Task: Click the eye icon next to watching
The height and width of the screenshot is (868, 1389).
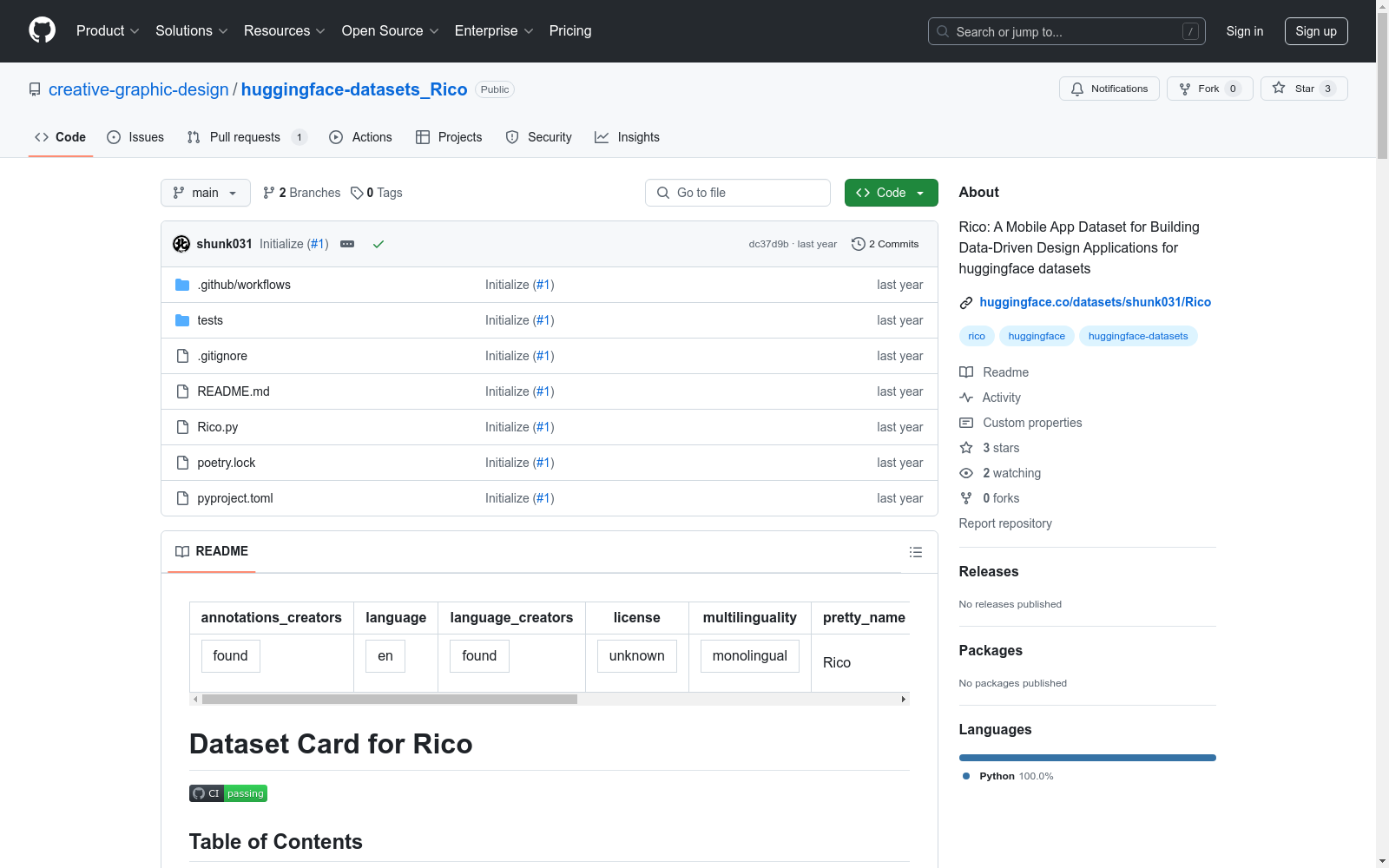Action: coord(966,473)
